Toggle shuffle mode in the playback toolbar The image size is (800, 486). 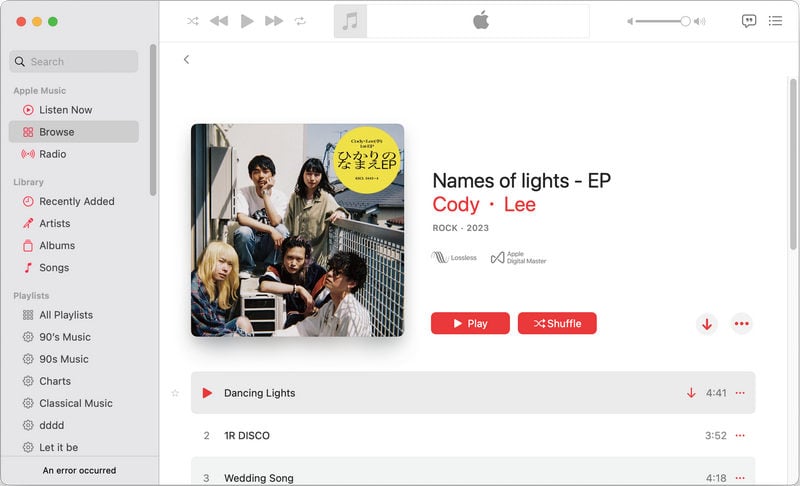pos(192,21)
